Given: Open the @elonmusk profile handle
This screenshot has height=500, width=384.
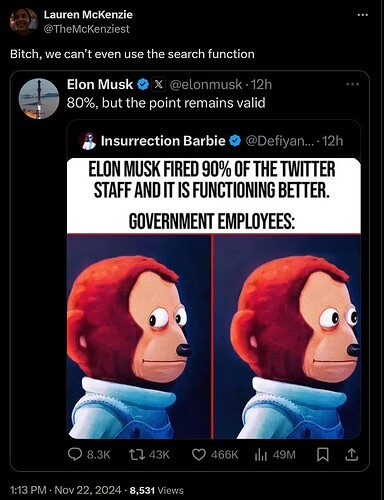Looking at the screenshot, I should [206, 85].
